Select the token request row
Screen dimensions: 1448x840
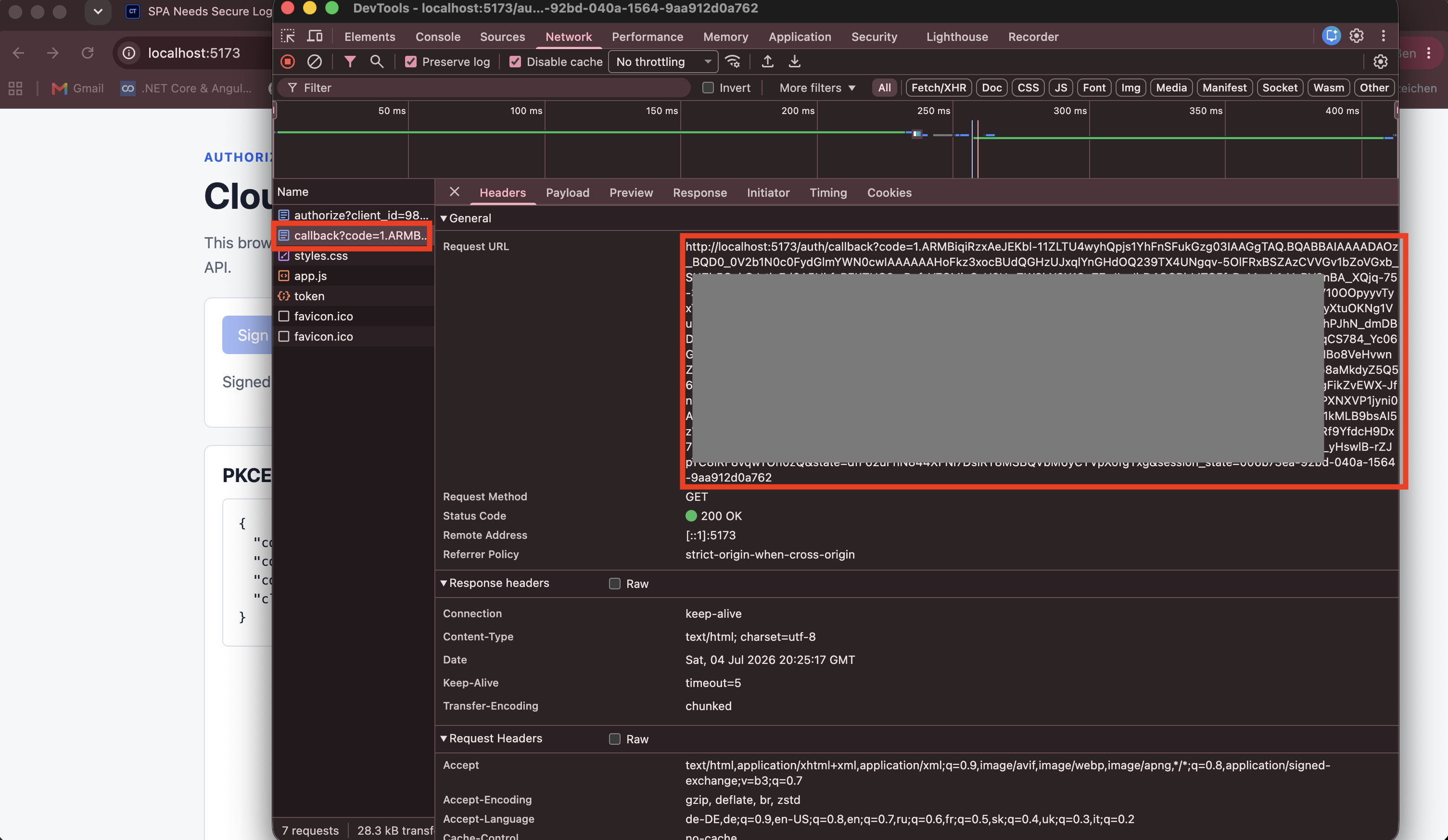pos(354,296)
